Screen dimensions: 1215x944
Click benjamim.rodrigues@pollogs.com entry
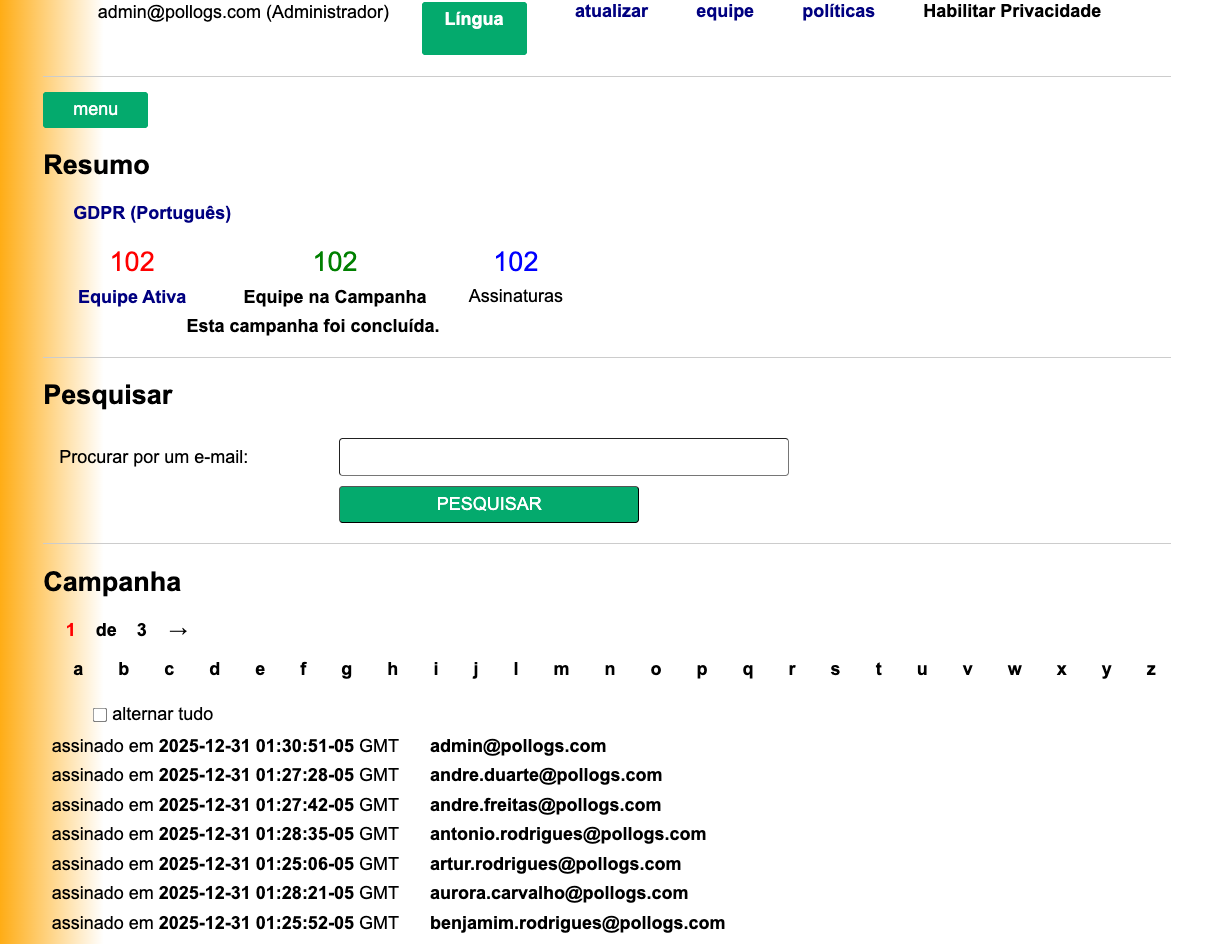[577, 923]
